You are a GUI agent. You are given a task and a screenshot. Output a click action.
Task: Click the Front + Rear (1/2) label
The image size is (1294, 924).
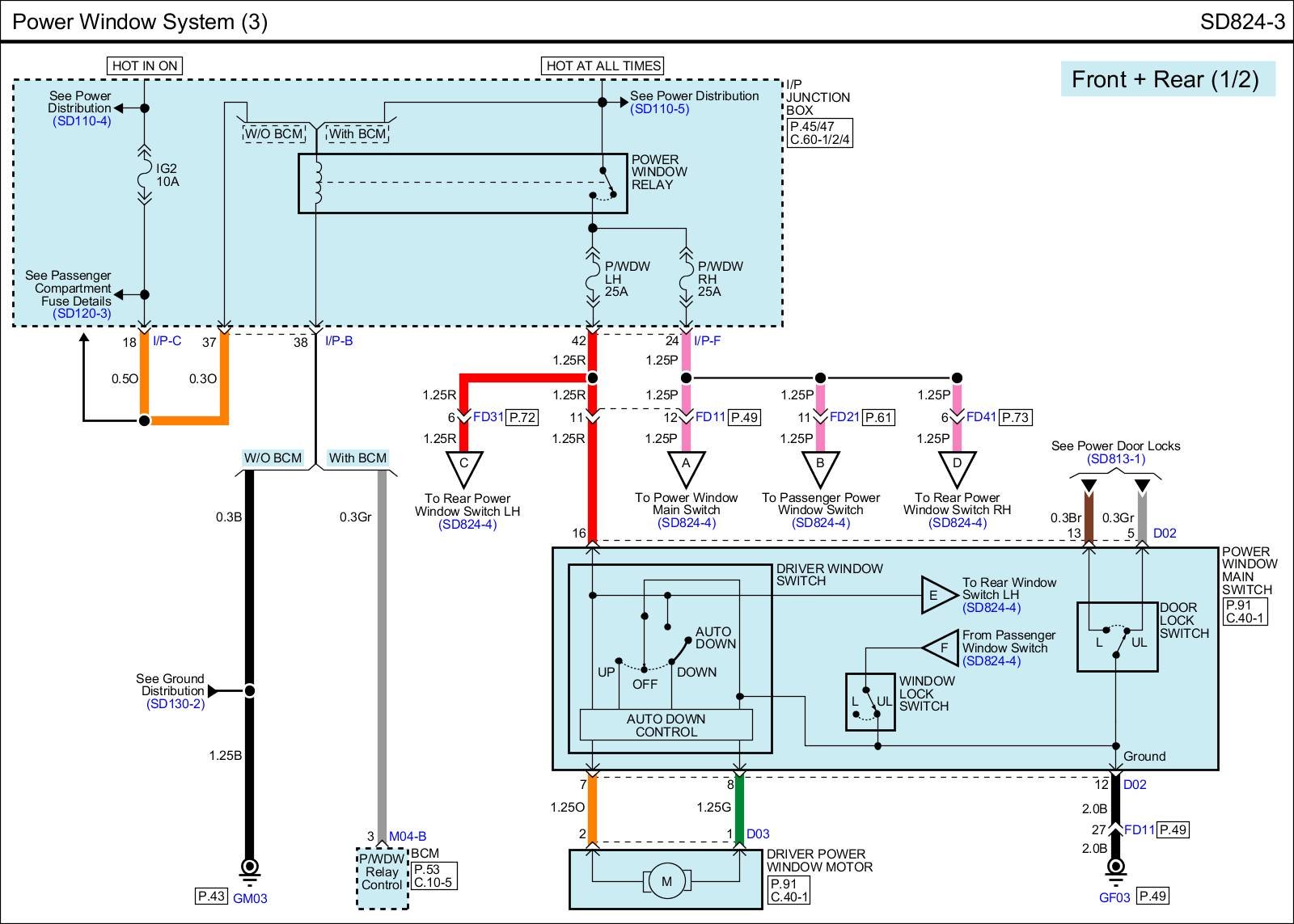1166,79
